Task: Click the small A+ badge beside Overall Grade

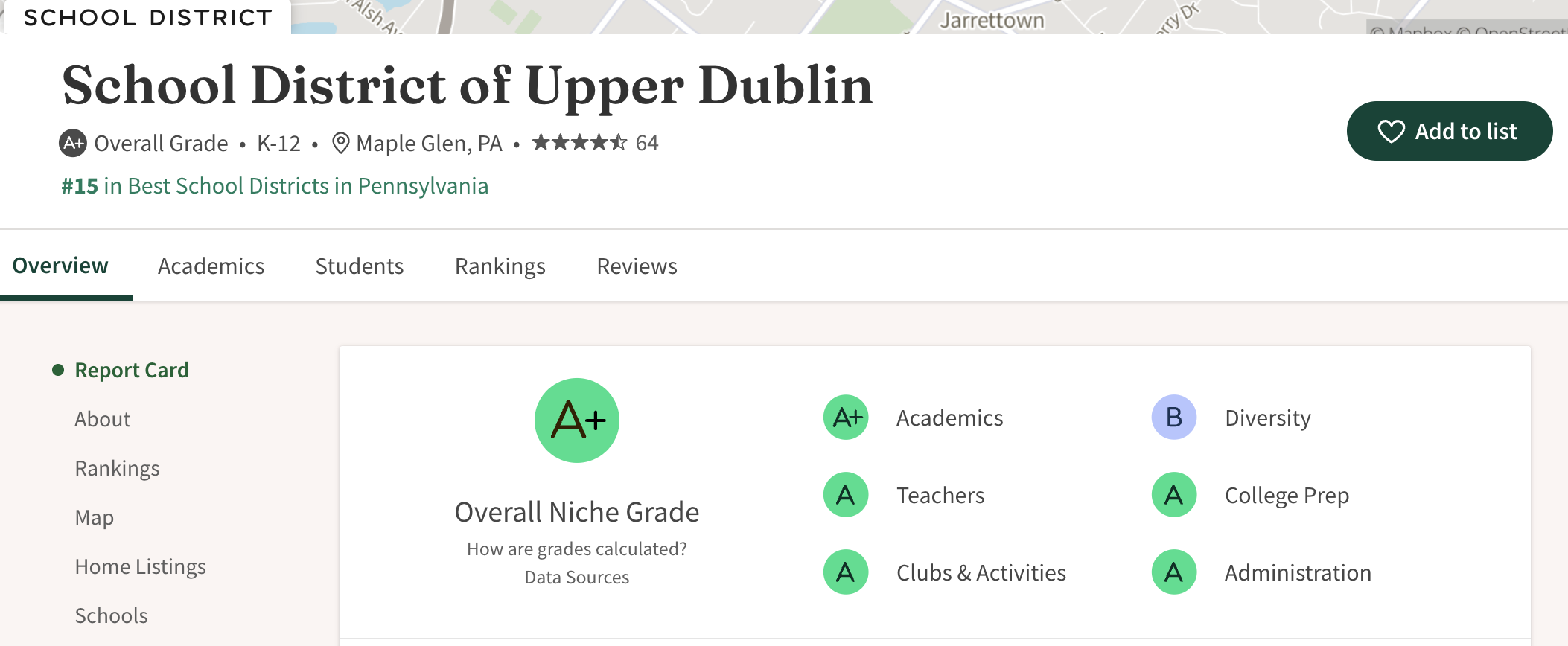Action: (x=73, y=143)
